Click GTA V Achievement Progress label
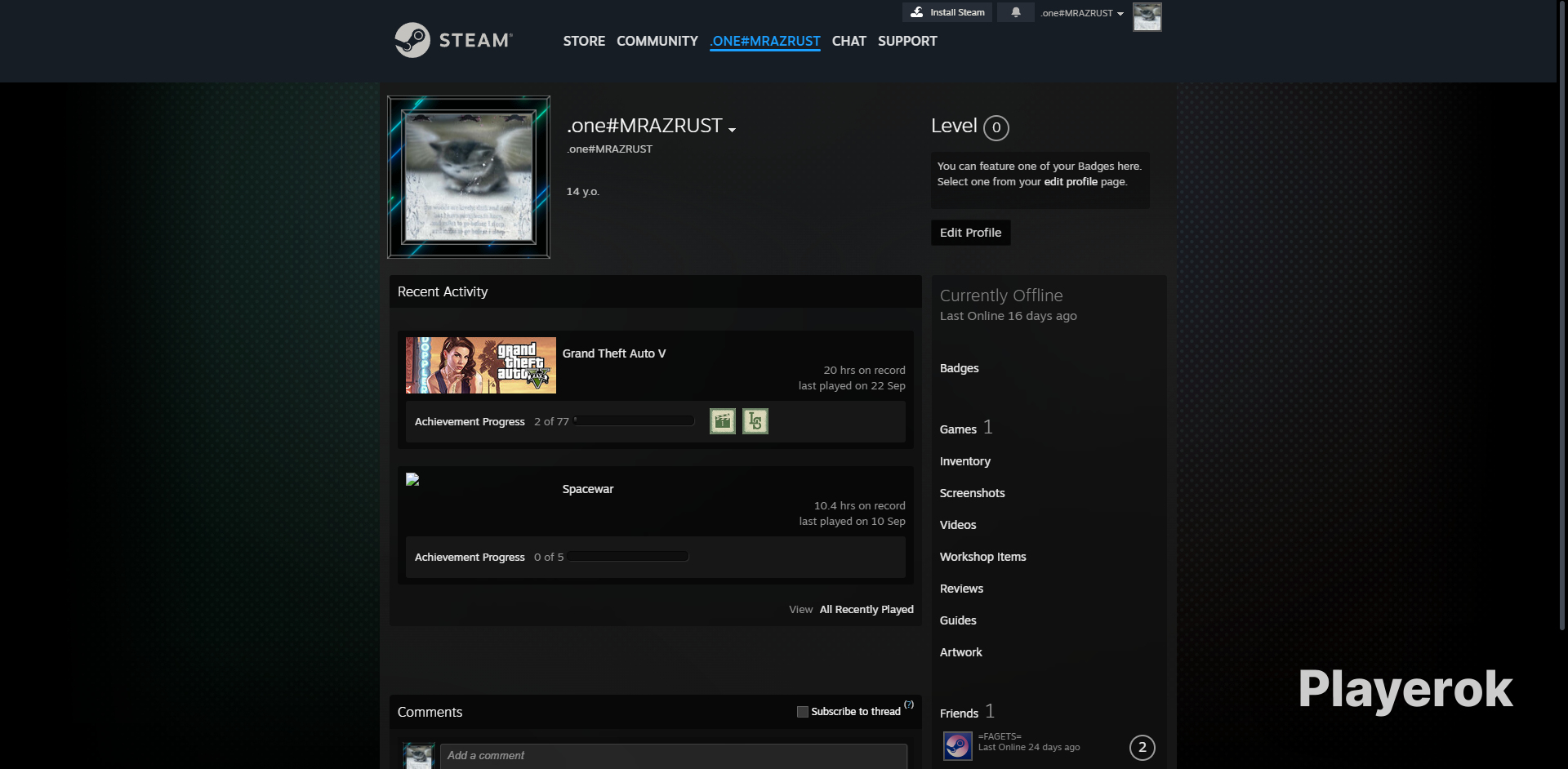This screenshot has width=1568, height=769. pyautogui.click(x=470, y=422)
